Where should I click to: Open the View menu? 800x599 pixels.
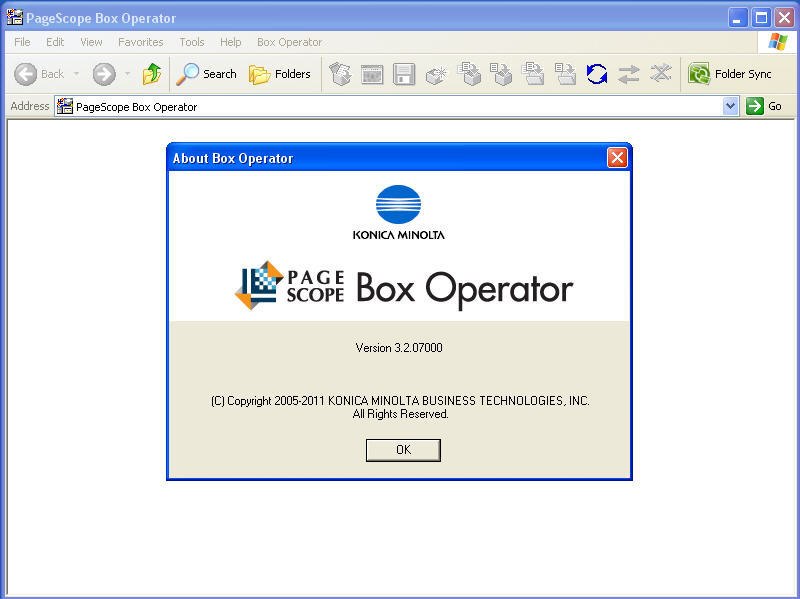pyautogui.click(x=91, y=42)
